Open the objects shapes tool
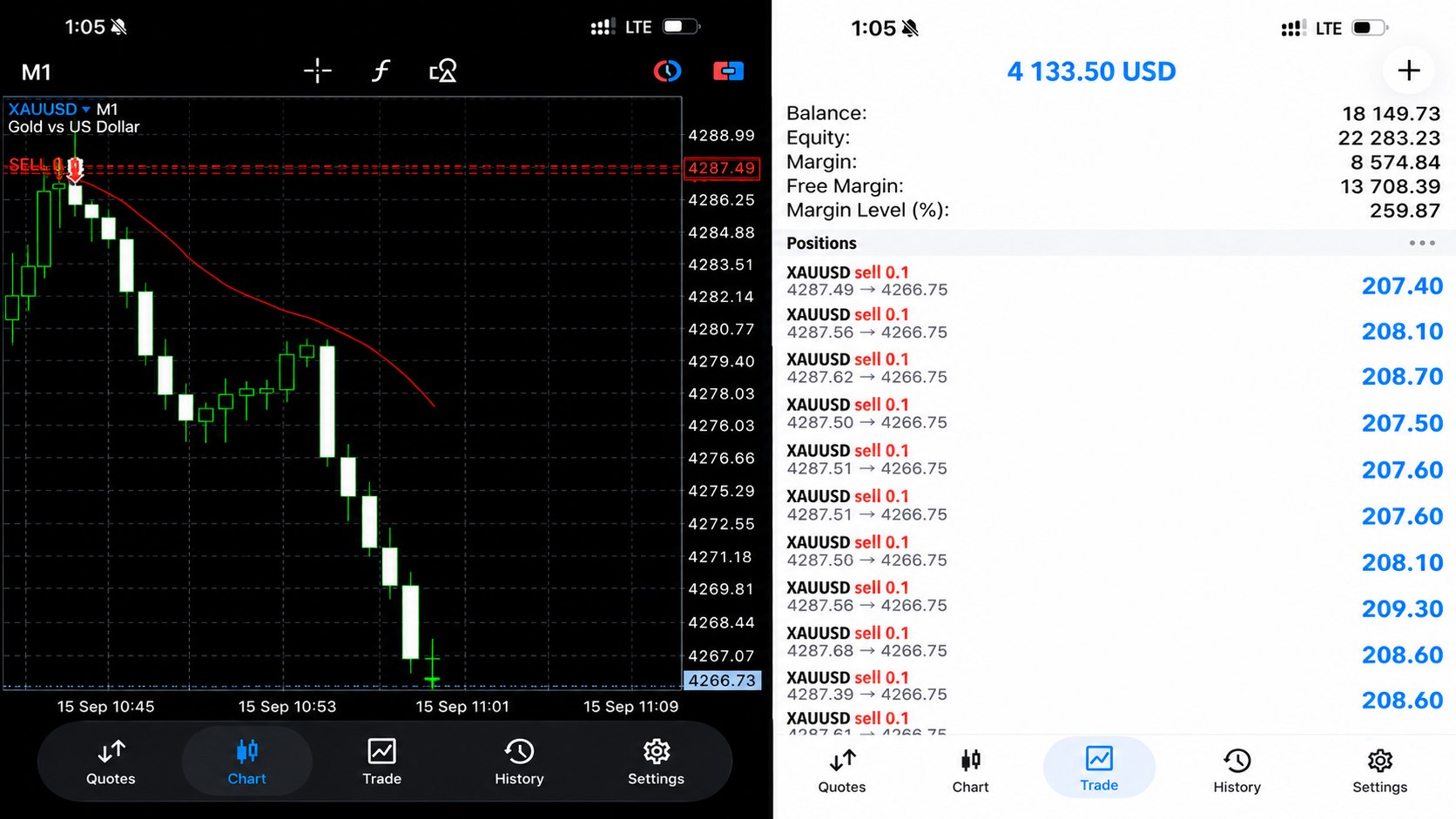The image size is (1456, 819). 442,70
